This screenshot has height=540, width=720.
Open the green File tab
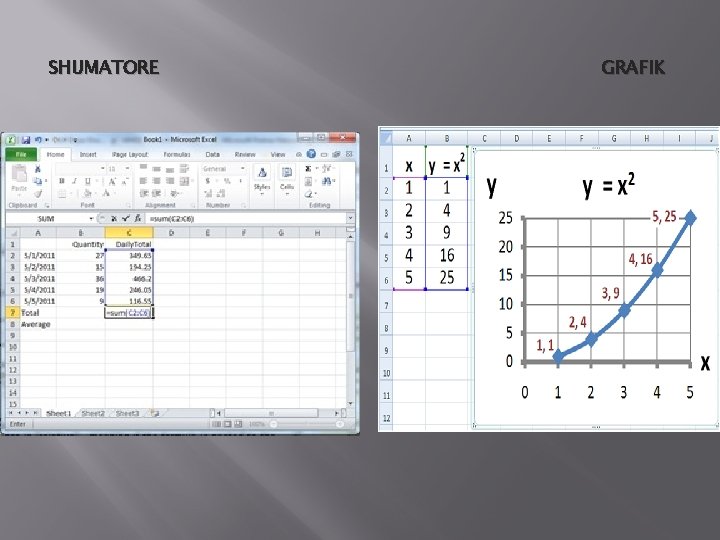21,154
